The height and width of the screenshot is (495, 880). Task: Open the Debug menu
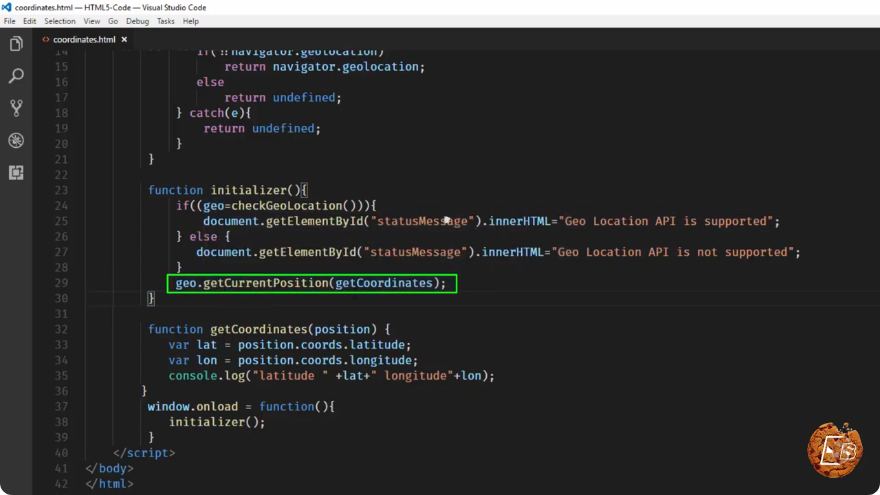(138, 21)
